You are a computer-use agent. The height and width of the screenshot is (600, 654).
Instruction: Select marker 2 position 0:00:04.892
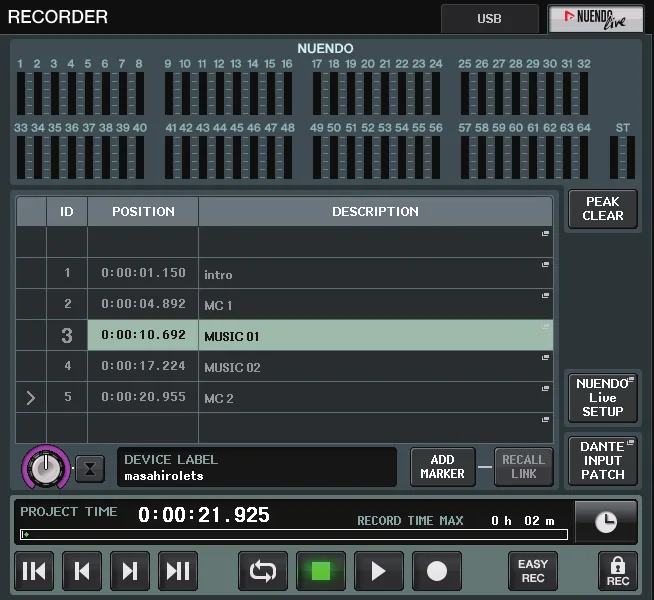[x=143, y=304]
